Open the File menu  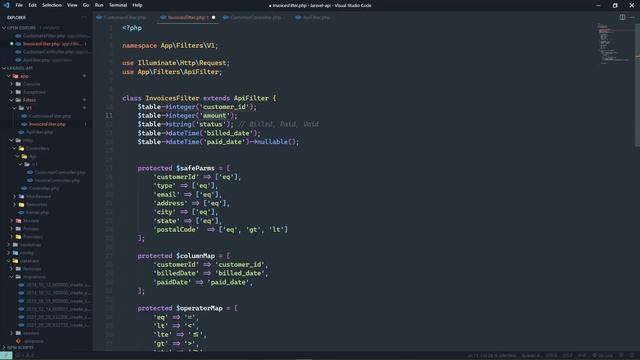pyautogui.click(x=19, y=5)
